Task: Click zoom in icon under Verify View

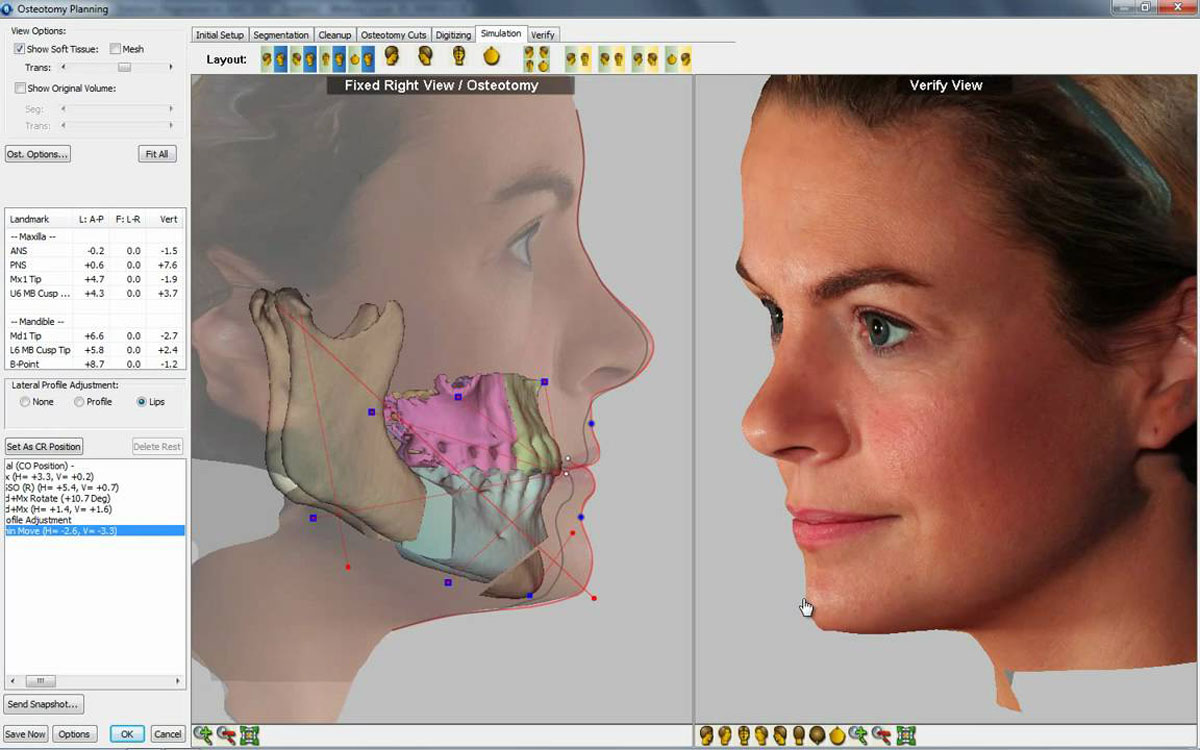Action: (858, 735)
